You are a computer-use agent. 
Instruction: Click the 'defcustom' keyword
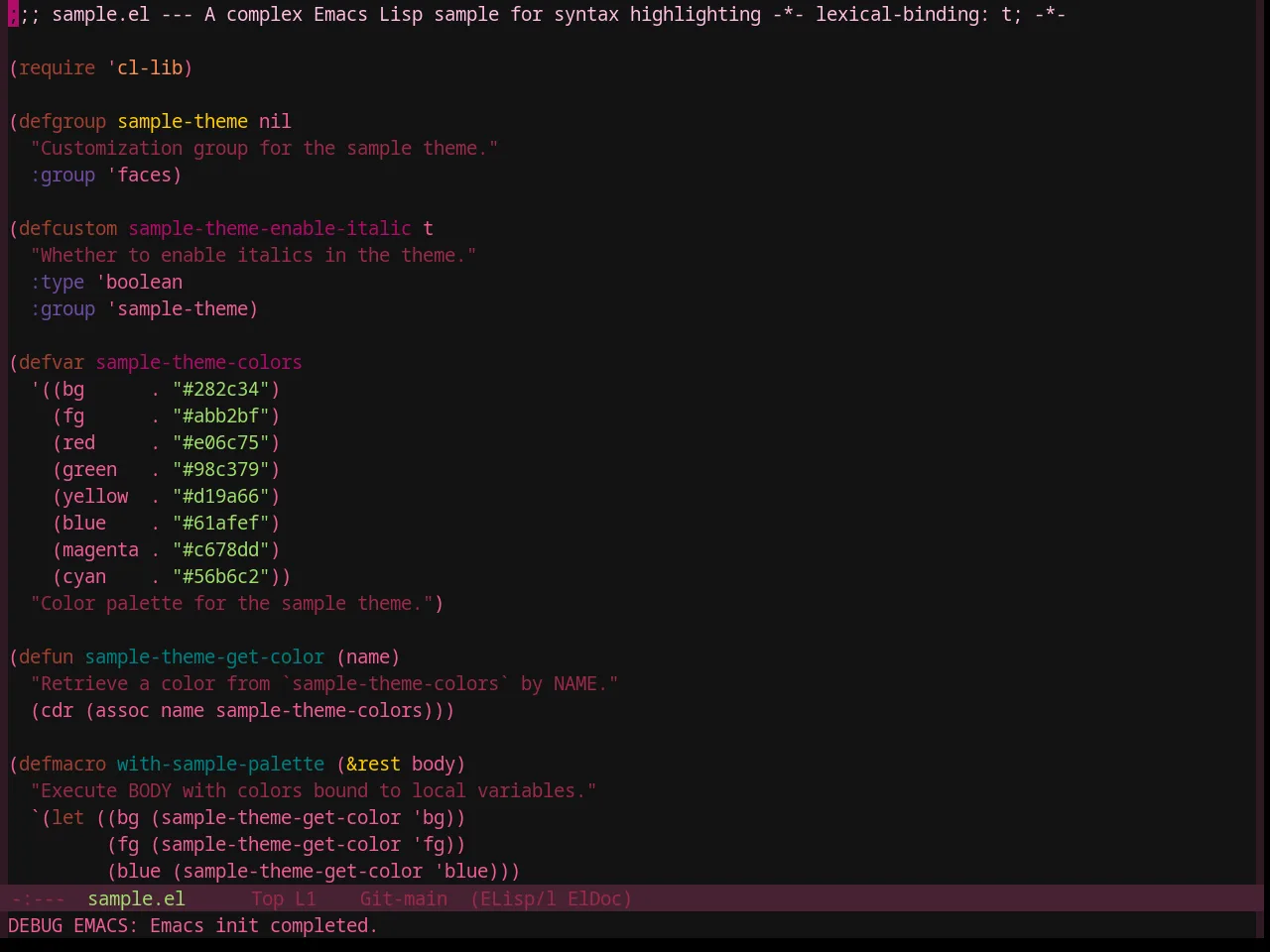(x=68, y=228)
